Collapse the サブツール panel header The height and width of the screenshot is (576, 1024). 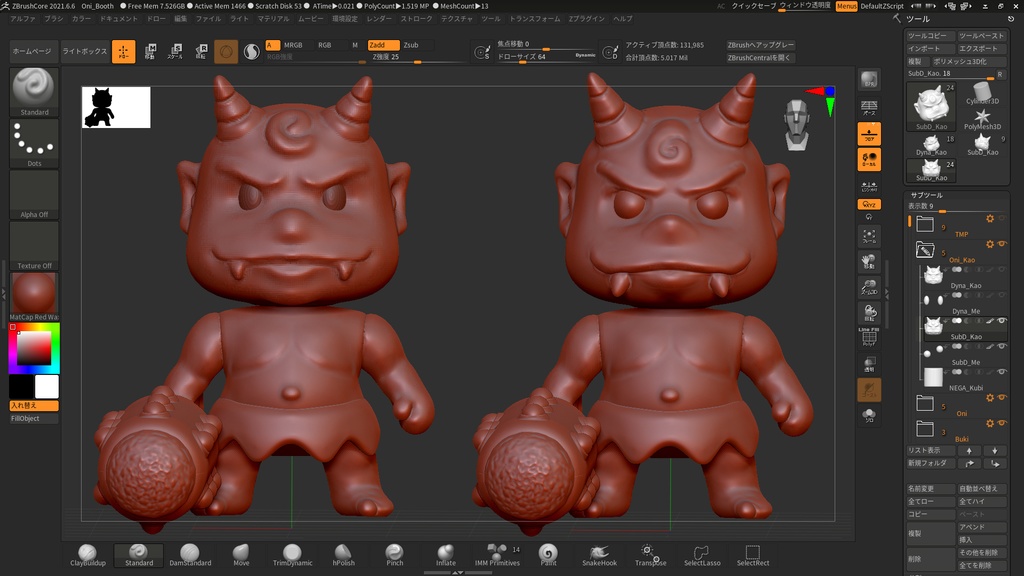(926, 195)
